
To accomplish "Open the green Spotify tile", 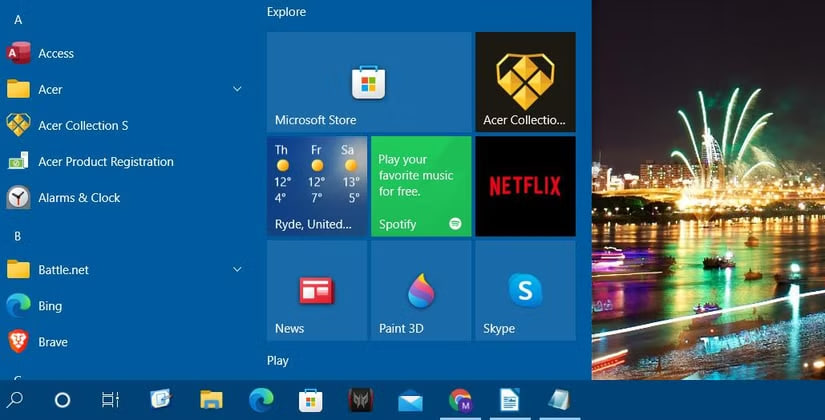I will click(421, 186).
